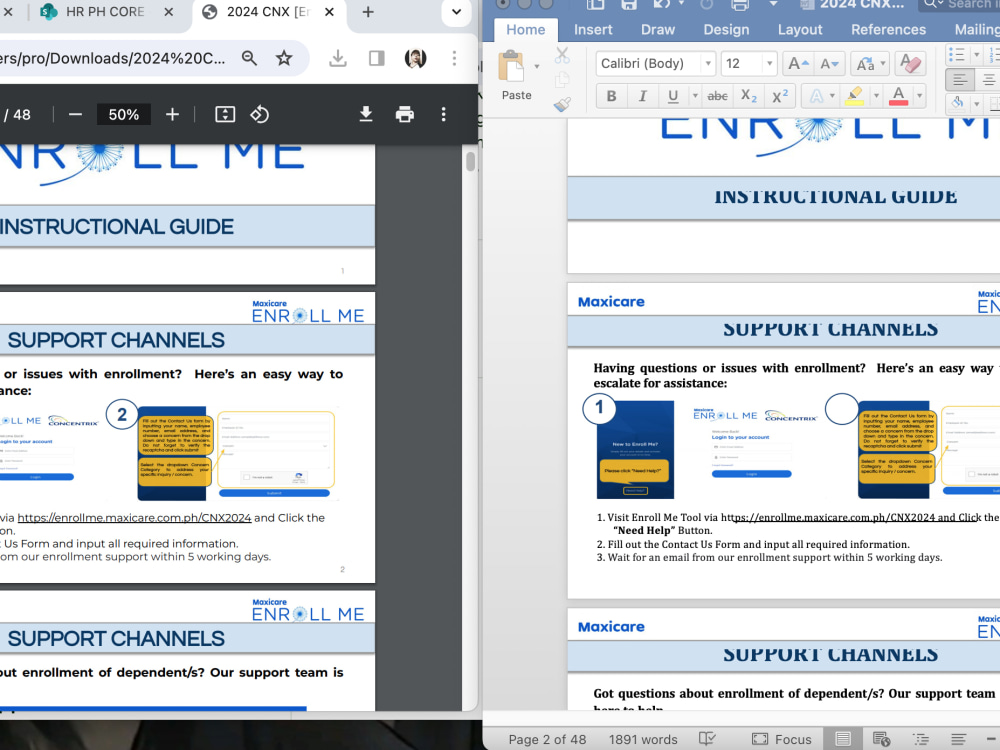1000x750 pixels.
Task: Toggle strikethrough formatting
Action: 717,96
